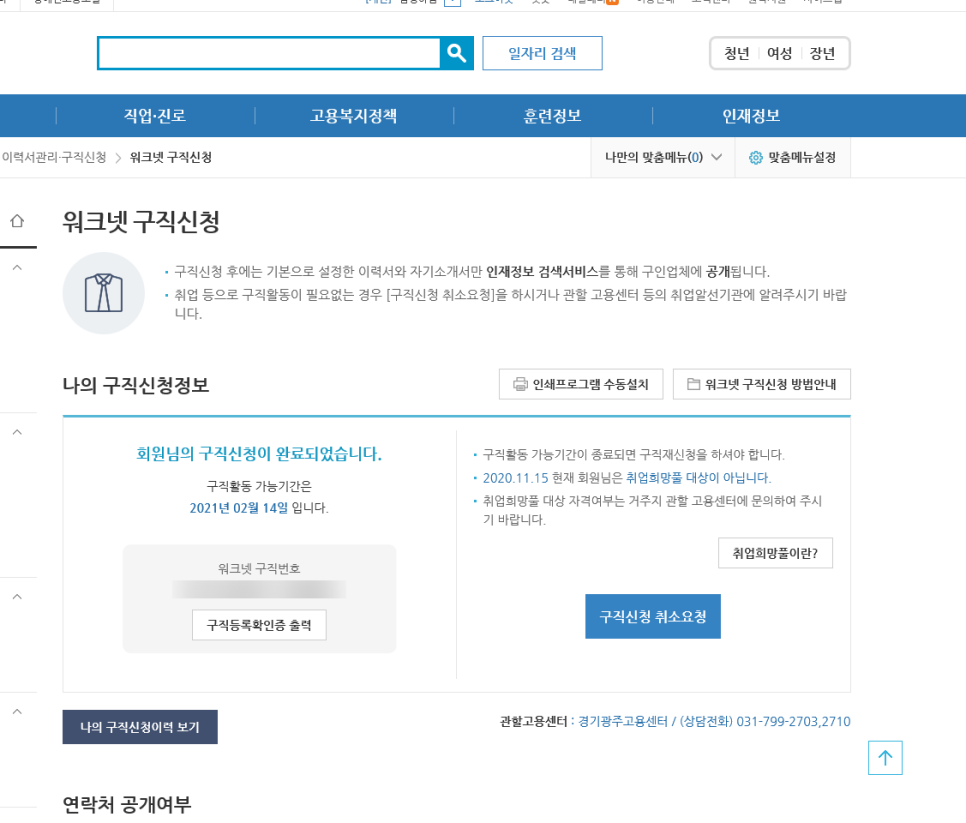Viewport: 966px width, 823px height.
Task: Open the 훈련정보 menu
Action: click(x=553, y=116)
